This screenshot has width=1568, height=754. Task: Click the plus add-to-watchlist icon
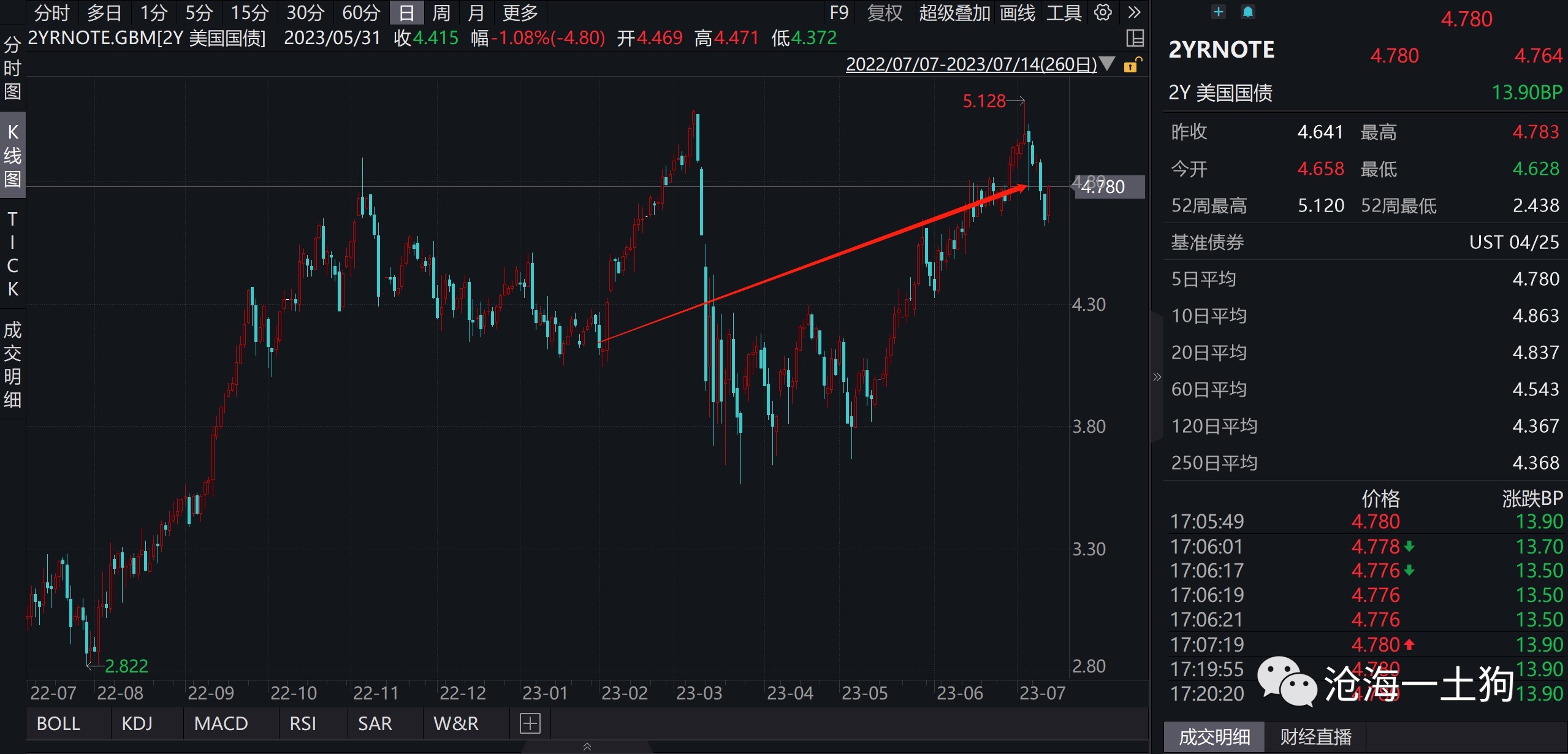(x=1219, y=12)
